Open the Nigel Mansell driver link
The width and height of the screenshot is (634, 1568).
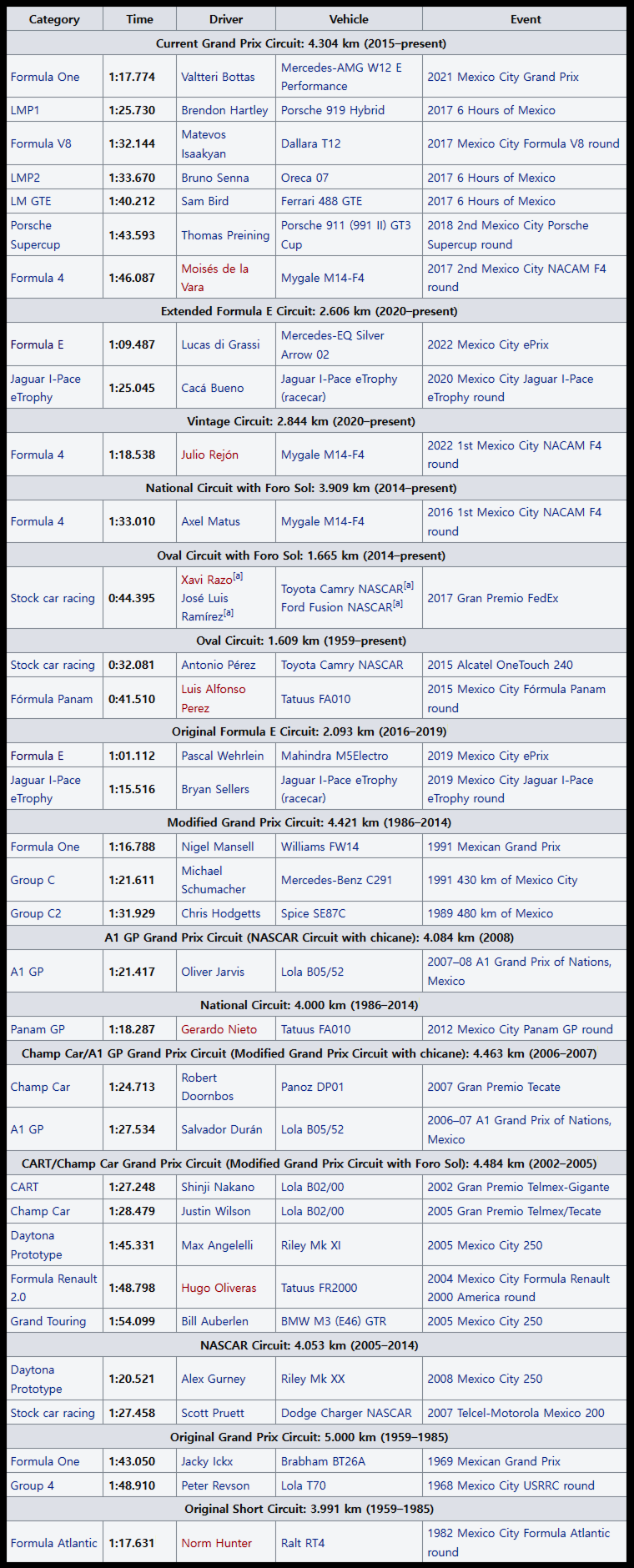(218, 847)
